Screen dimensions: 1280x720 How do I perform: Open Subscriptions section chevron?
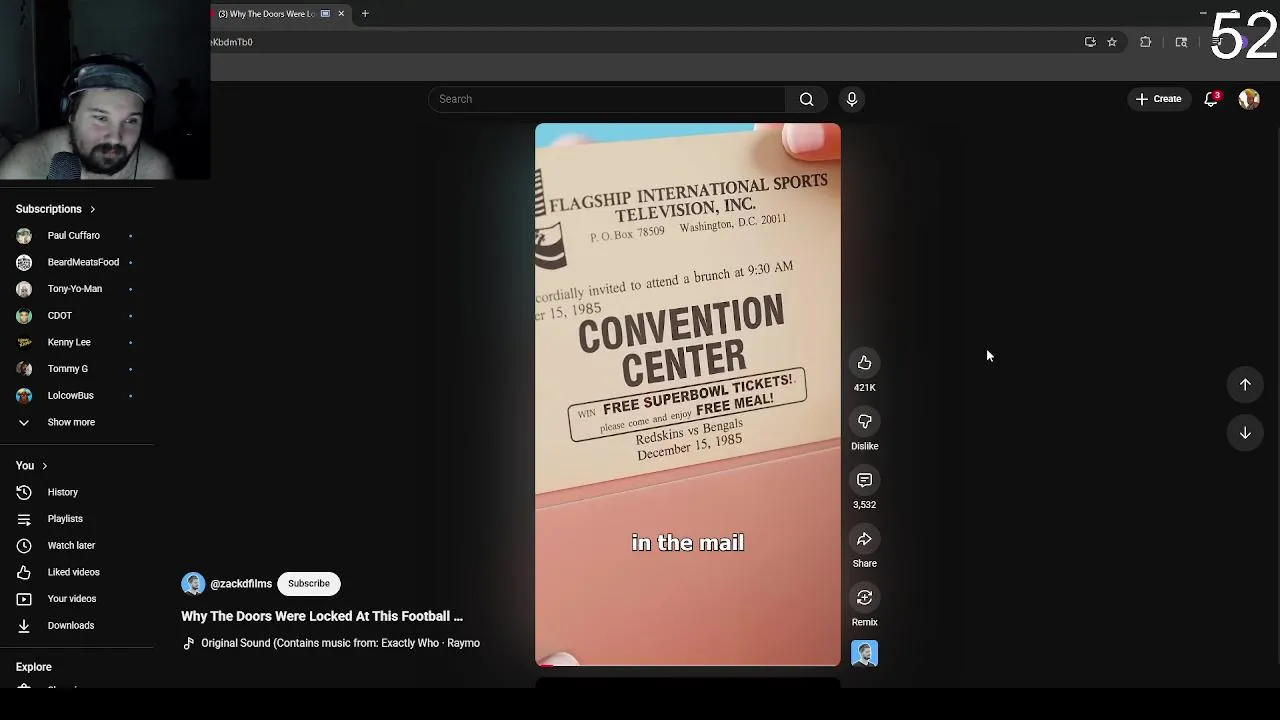click(x=92, y=209)
